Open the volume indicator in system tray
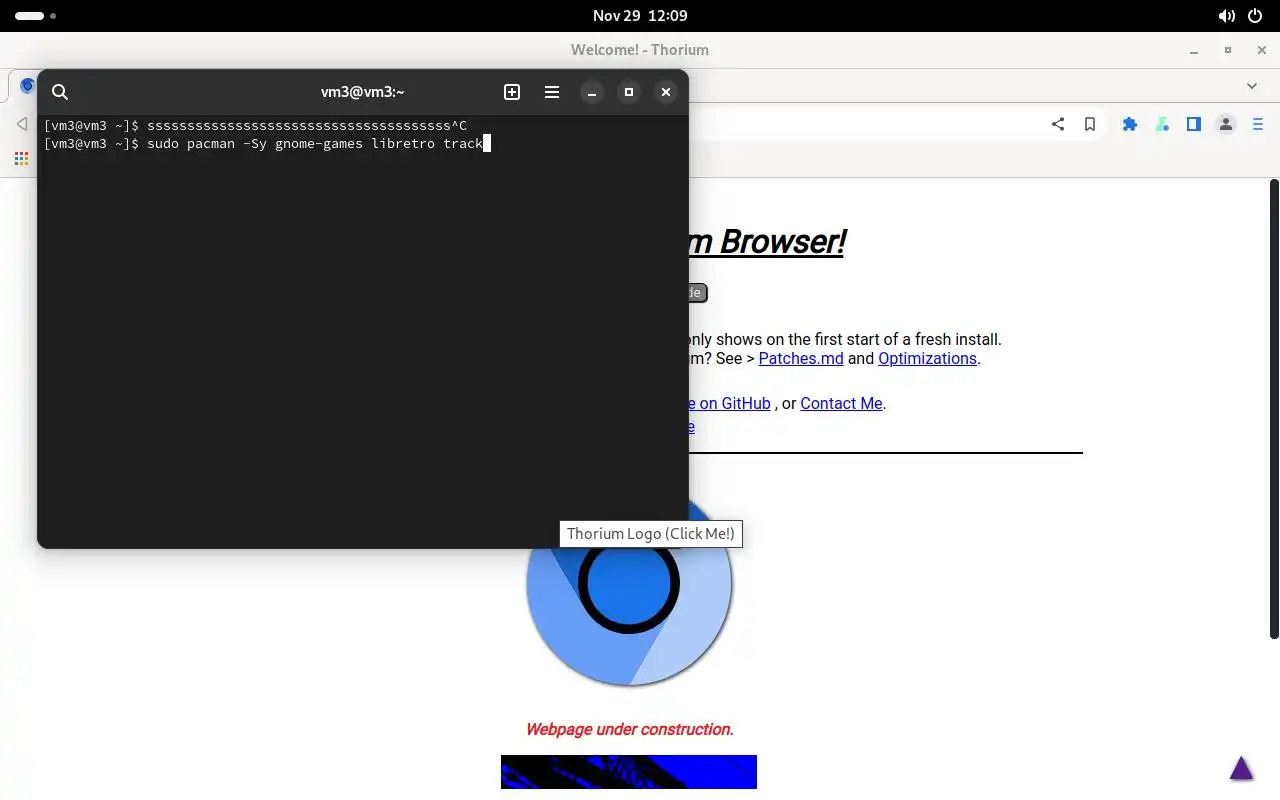The height and width of the screenshot is (800, 1280). coord(1227,16)
